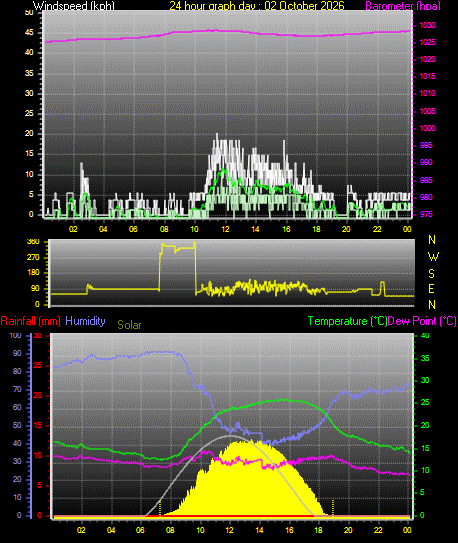Click the 1030 barometer axis value

click(428, 25)
